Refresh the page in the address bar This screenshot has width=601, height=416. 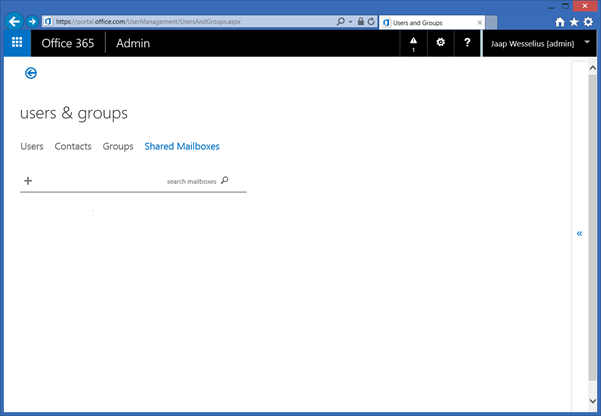[372, 21]
